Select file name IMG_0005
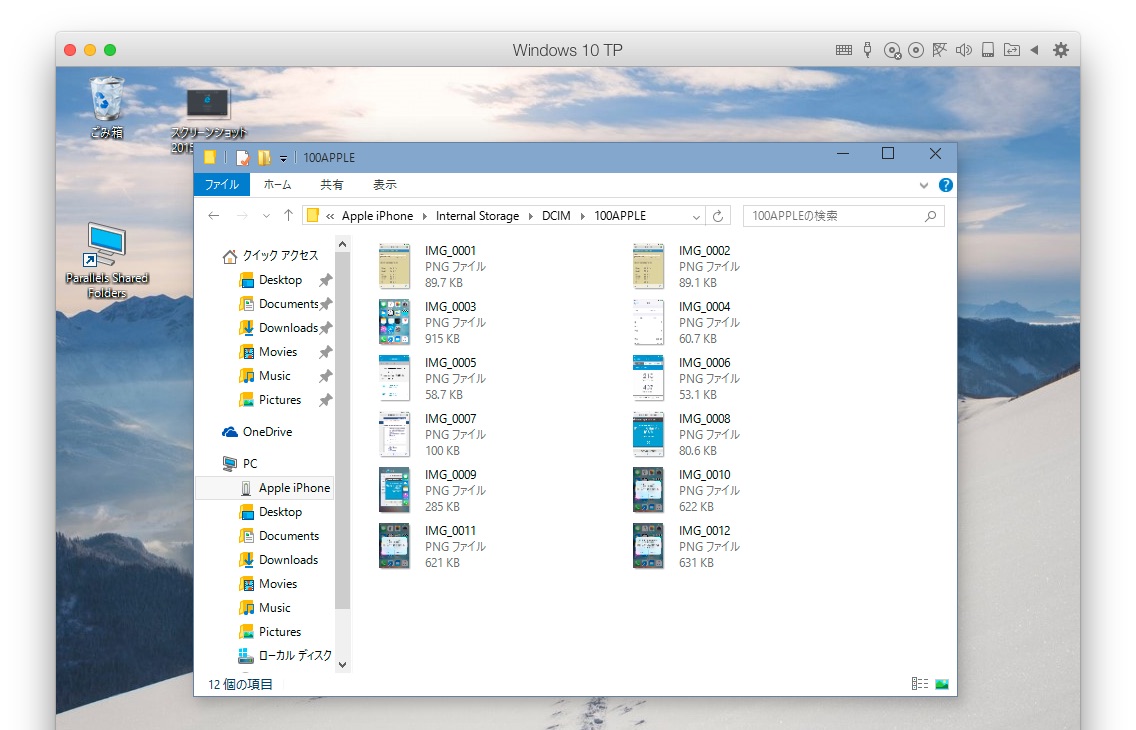Viewport: 1136px width, 730px height. 451,362
